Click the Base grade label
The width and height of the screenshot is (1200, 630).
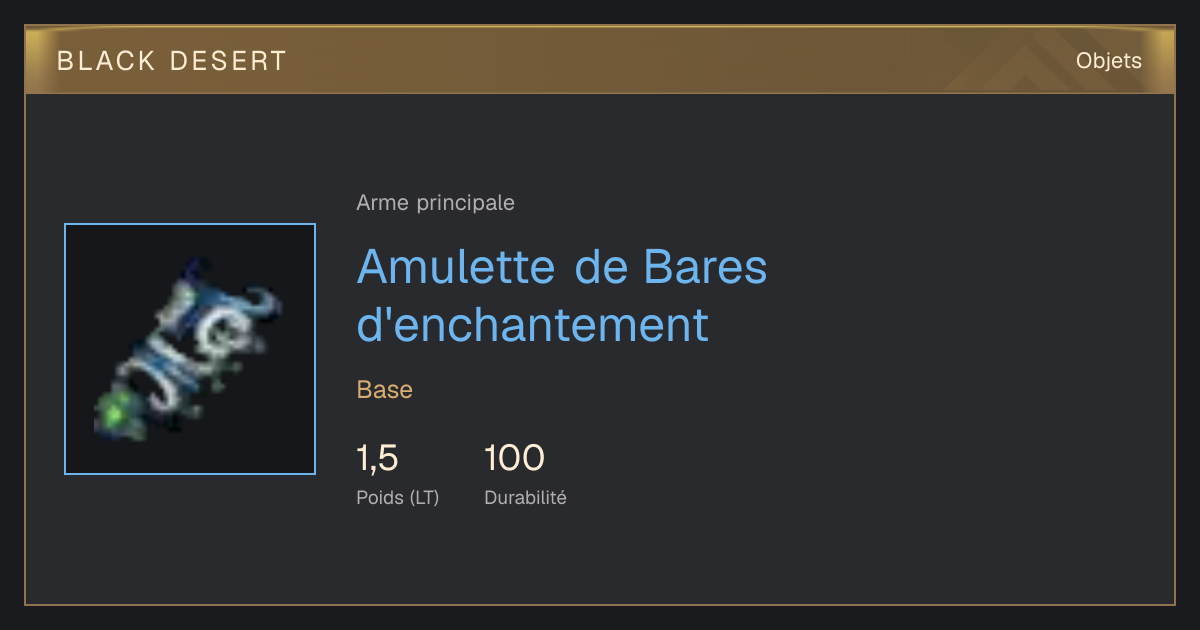(384, 390)
